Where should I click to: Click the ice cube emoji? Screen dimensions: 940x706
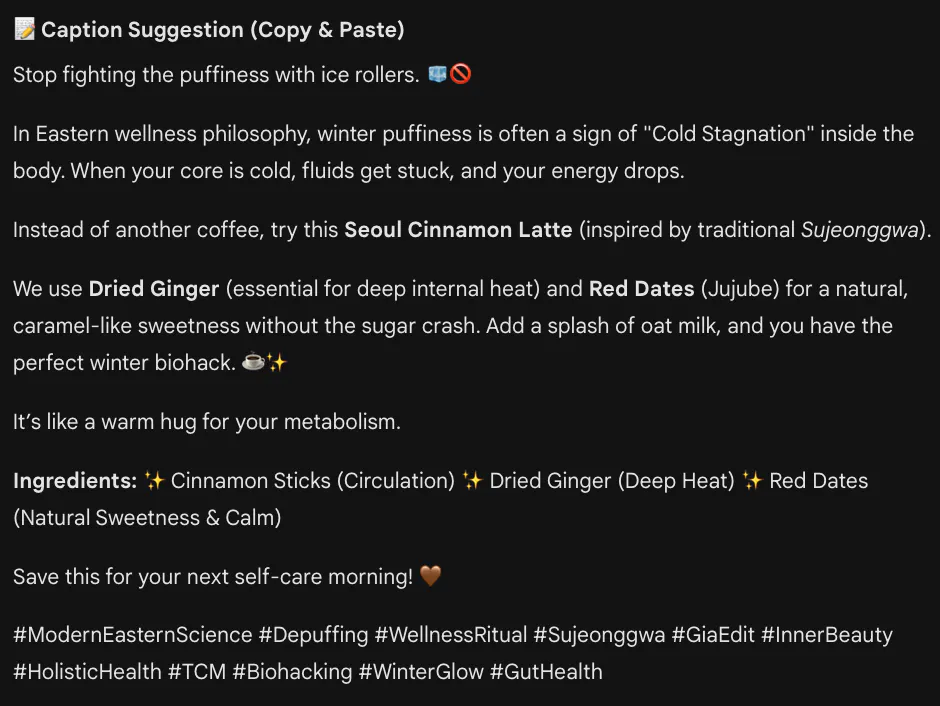pyautogui.click(x=437, y=75)
